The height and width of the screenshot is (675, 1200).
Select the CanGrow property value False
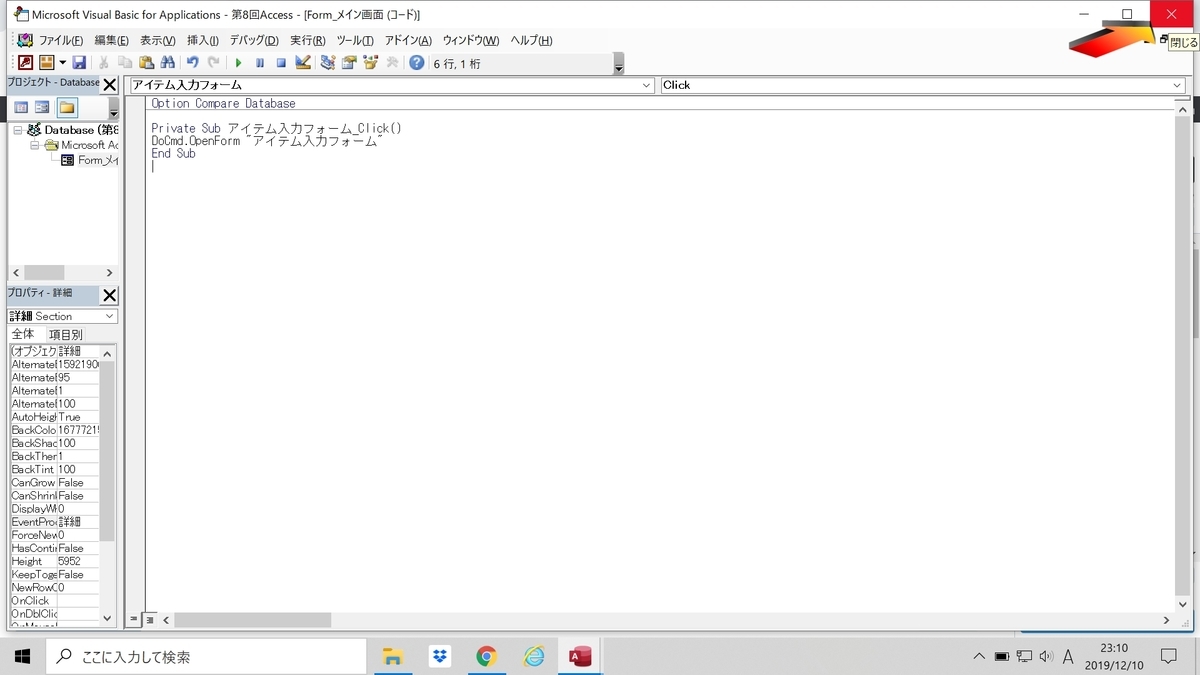[78, 482]
